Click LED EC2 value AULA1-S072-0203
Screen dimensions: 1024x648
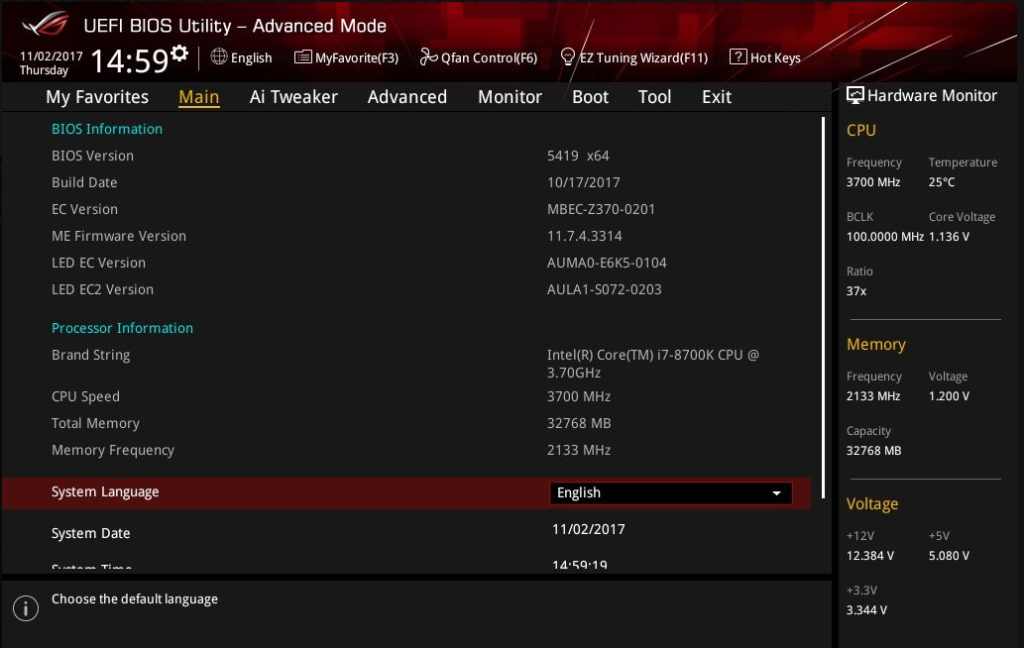click(x=604, y=289)
